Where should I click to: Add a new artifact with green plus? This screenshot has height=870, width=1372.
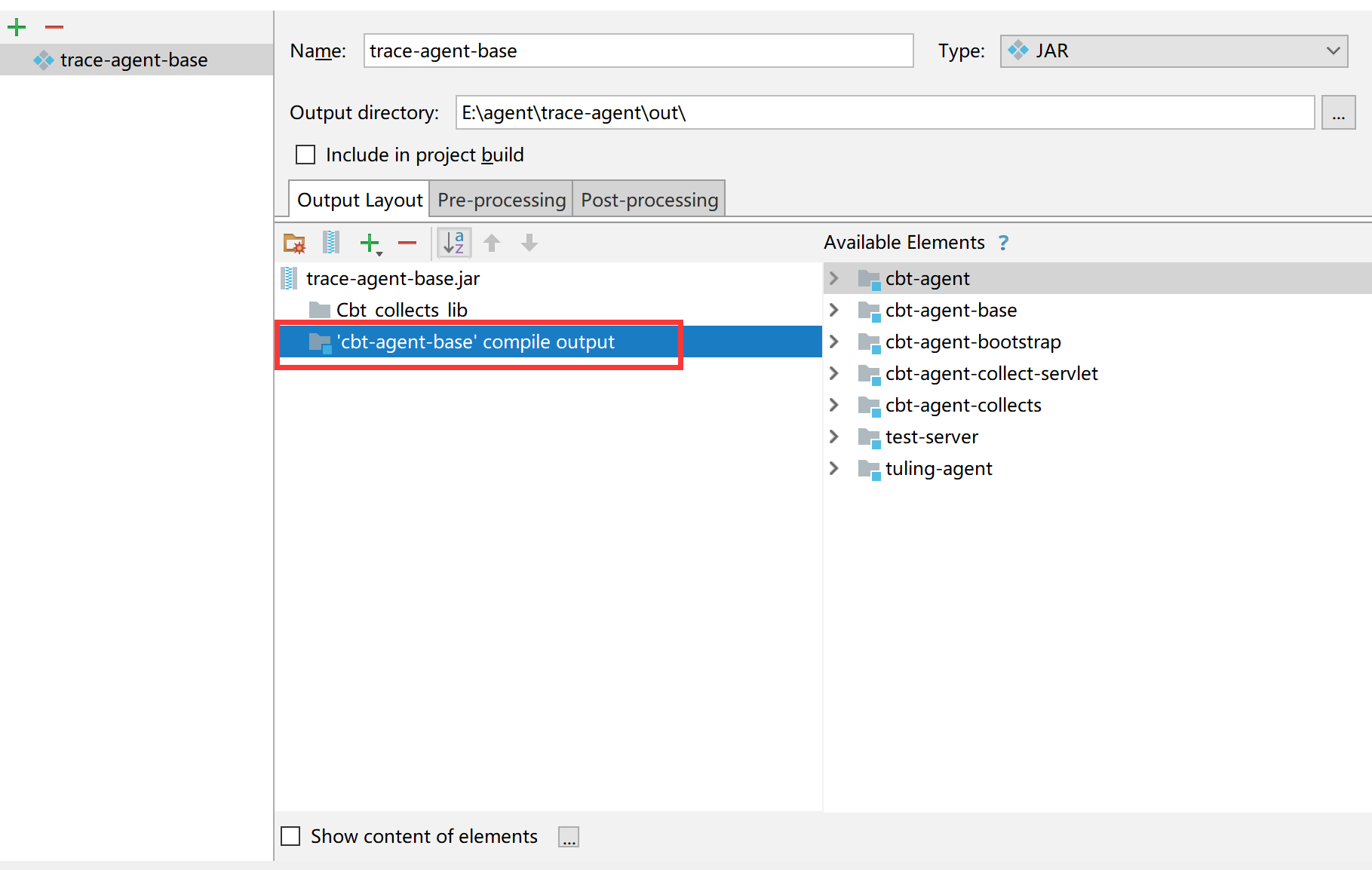pos(17,28)
